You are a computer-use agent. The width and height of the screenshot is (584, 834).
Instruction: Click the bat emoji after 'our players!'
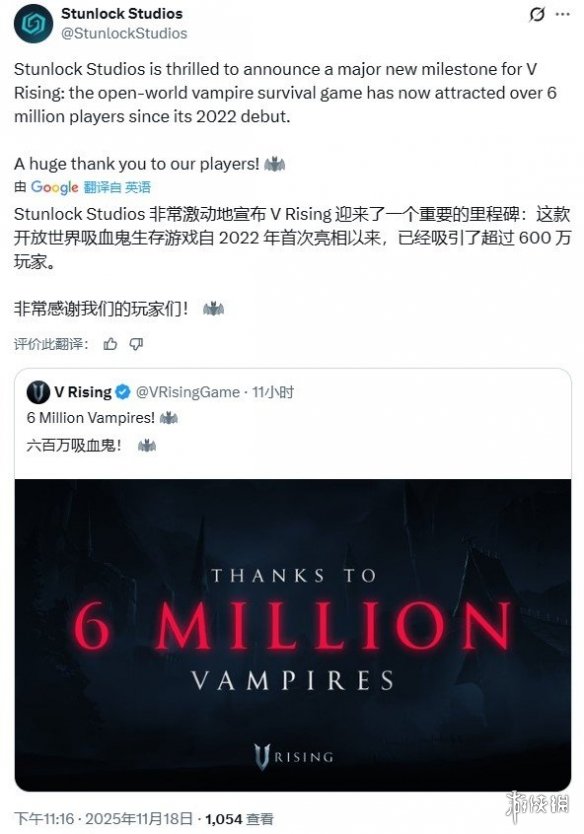click(x=274, y=164)
